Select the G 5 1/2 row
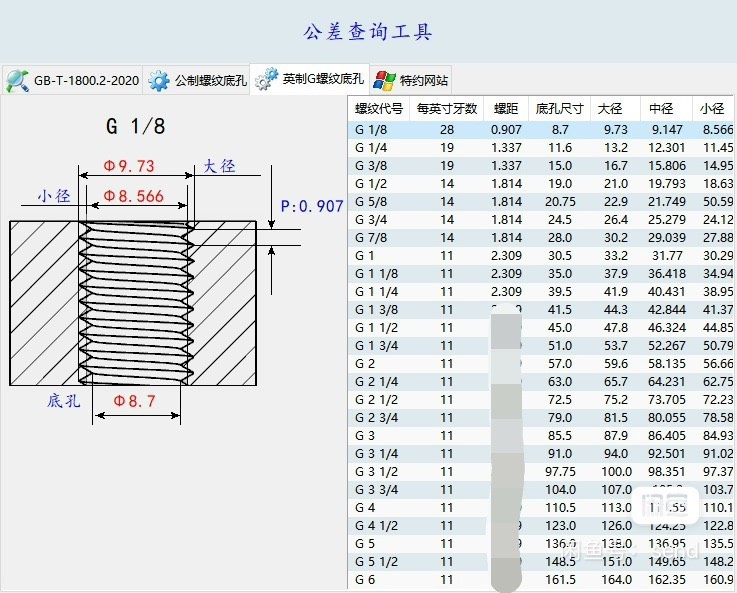 tap(541, 562)
